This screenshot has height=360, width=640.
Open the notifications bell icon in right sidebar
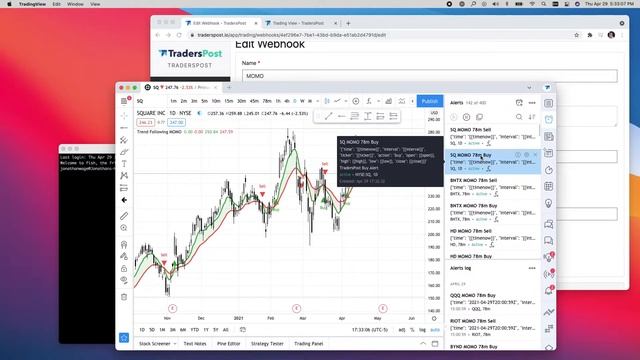[549, 291]
